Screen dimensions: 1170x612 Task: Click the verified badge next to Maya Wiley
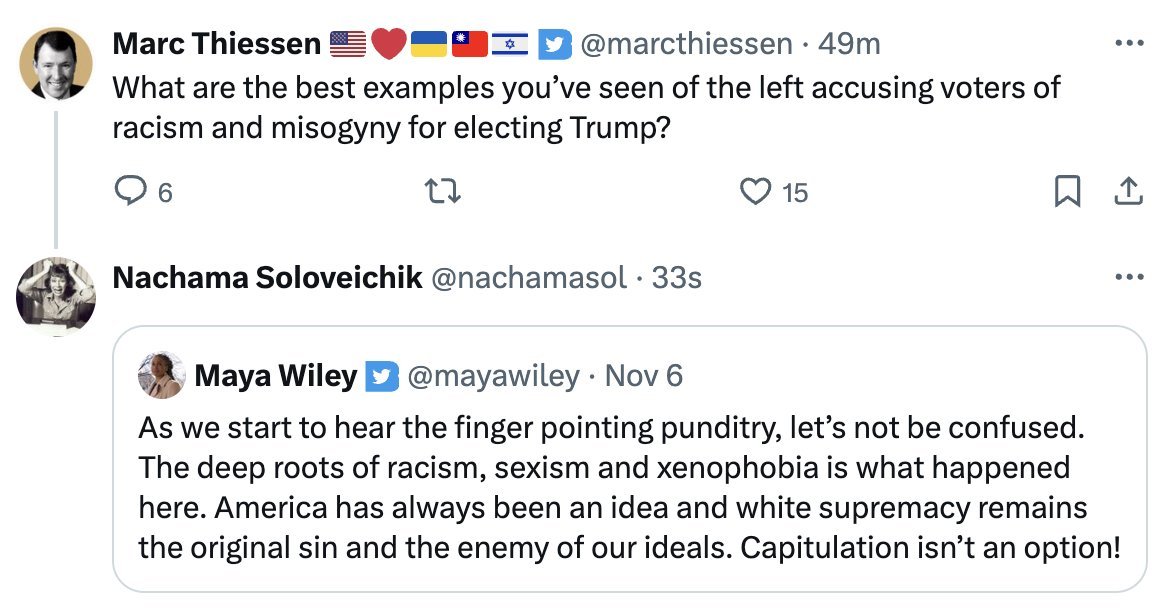pos(380,376)
